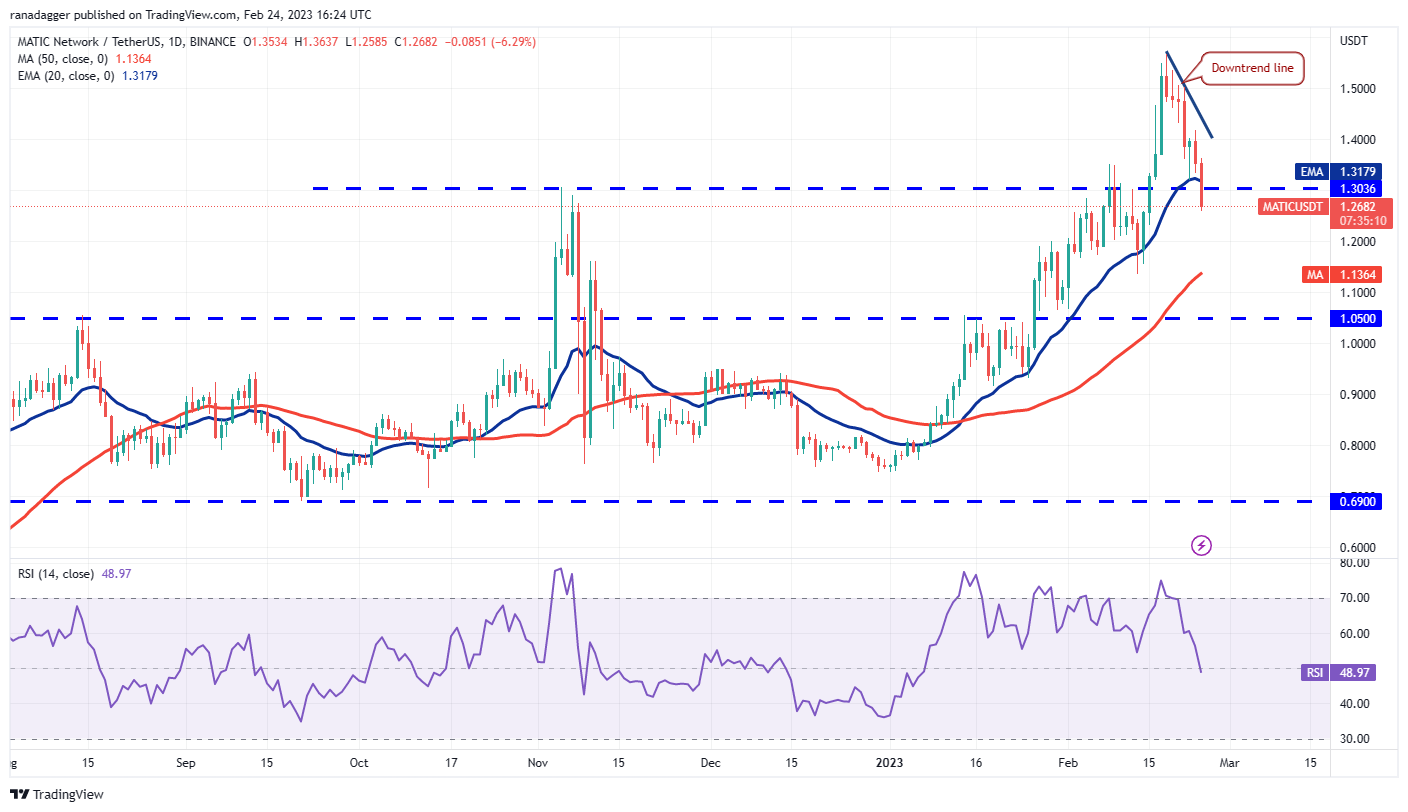This screenshot has height=812, width=1408.
Task: Select the downtrend line drawn from the price peak
Action: point(1189,94)
